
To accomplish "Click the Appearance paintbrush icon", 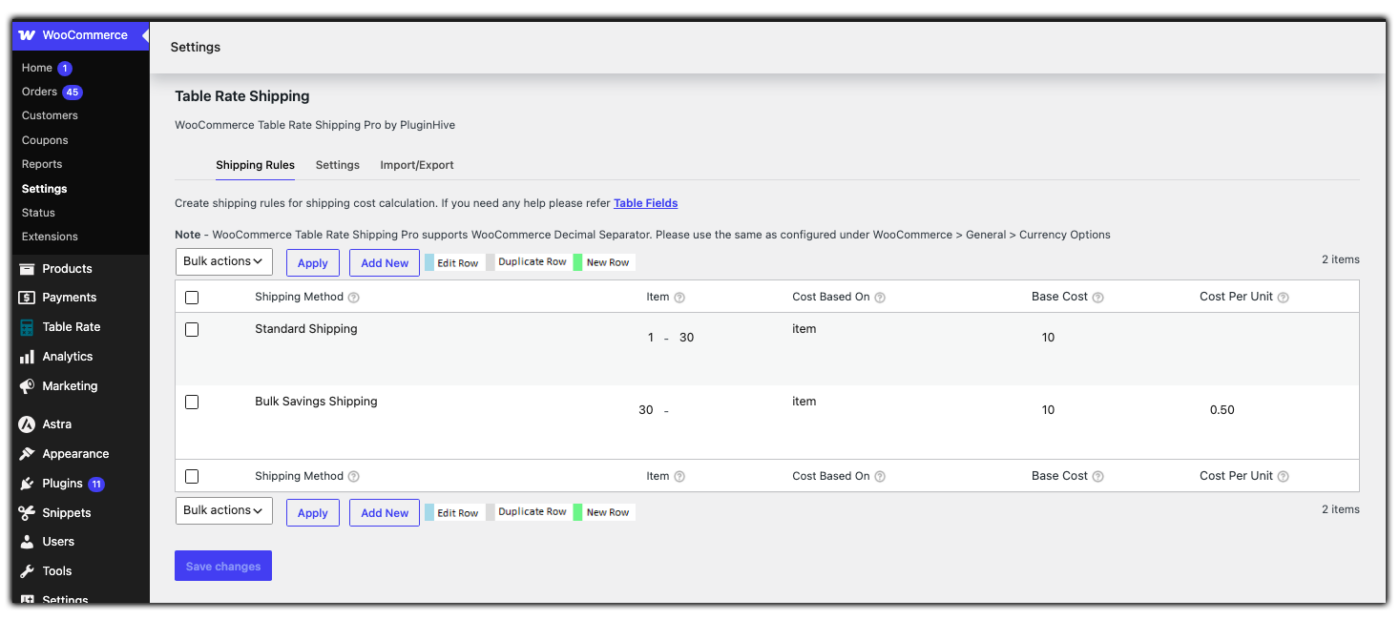I will pos(27,454).
